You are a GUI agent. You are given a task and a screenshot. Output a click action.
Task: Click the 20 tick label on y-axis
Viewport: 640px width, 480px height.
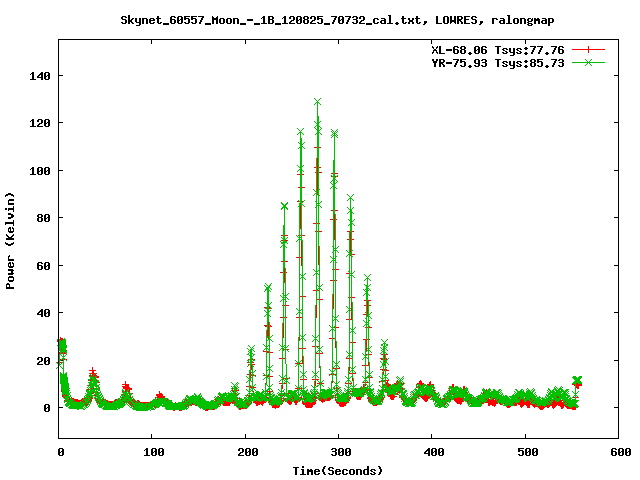(41, 360)
